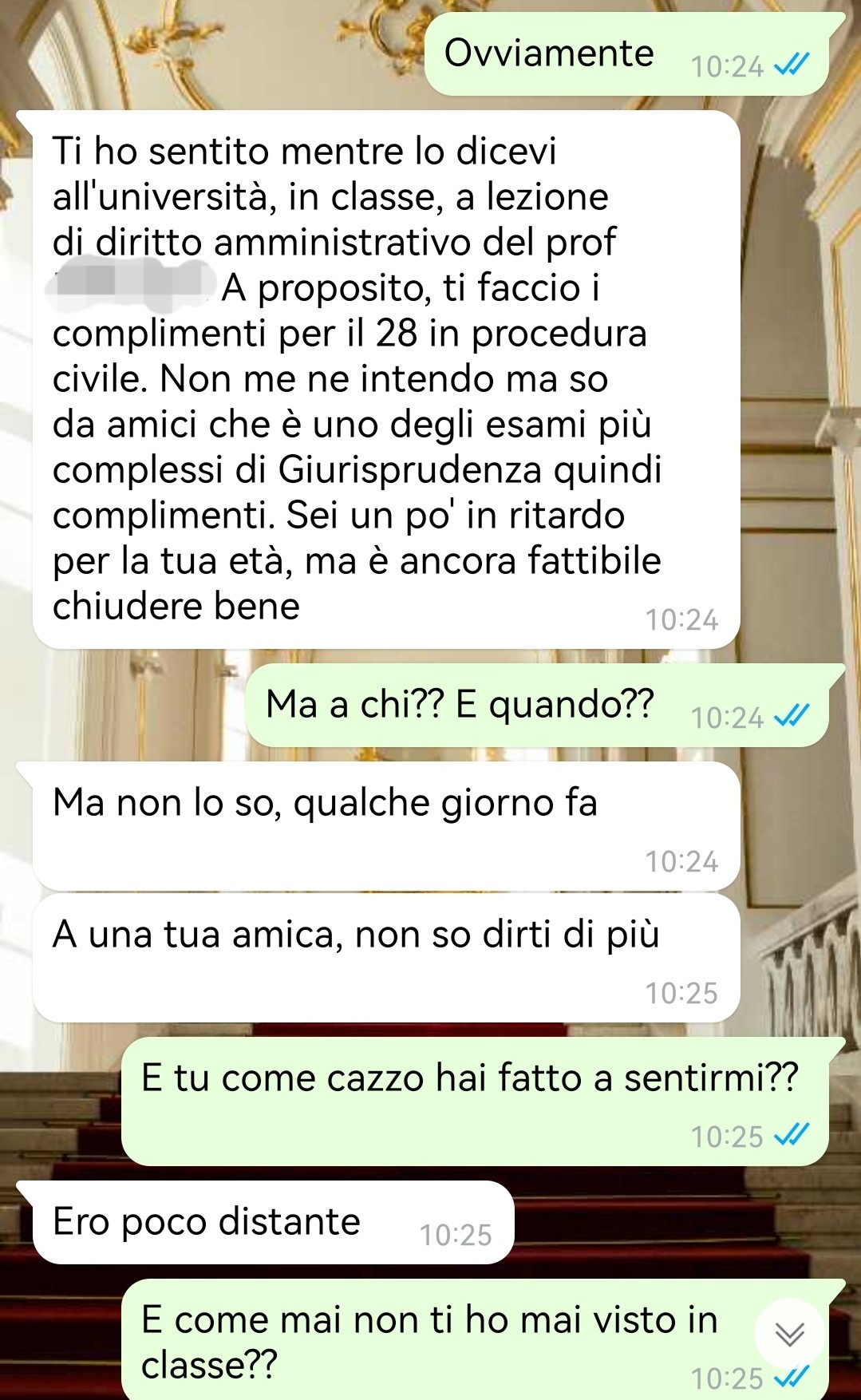The image size is (861, 1400).
Task: Tap 10:25 timestamp under 'A una tua amica'
Action: [681, 992]
